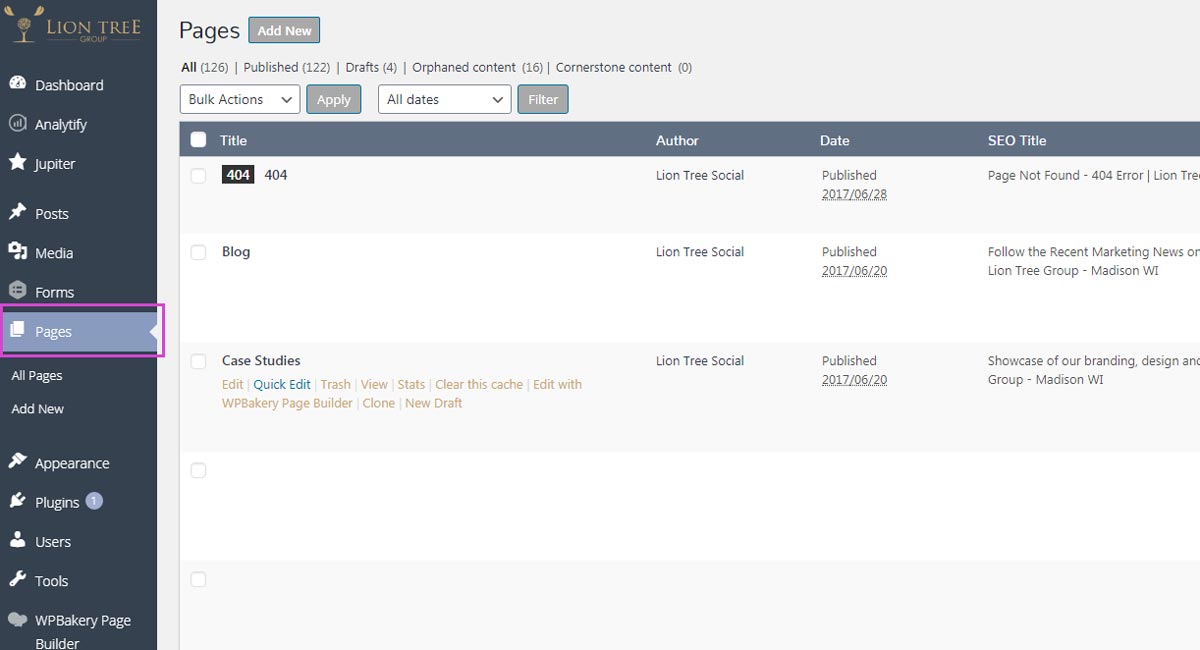Click the Dashboard gauge icon in sidebar
The width and height of the screenshot is (1200, 650).
pyautogui.click(x=17, y=84)
